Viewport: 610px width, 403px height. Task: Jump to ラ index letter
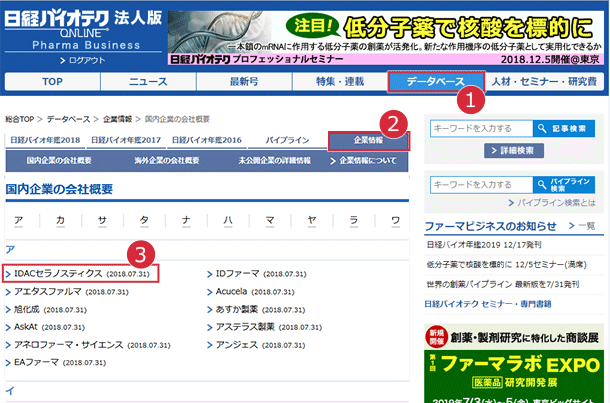click(x=354, y=221)
